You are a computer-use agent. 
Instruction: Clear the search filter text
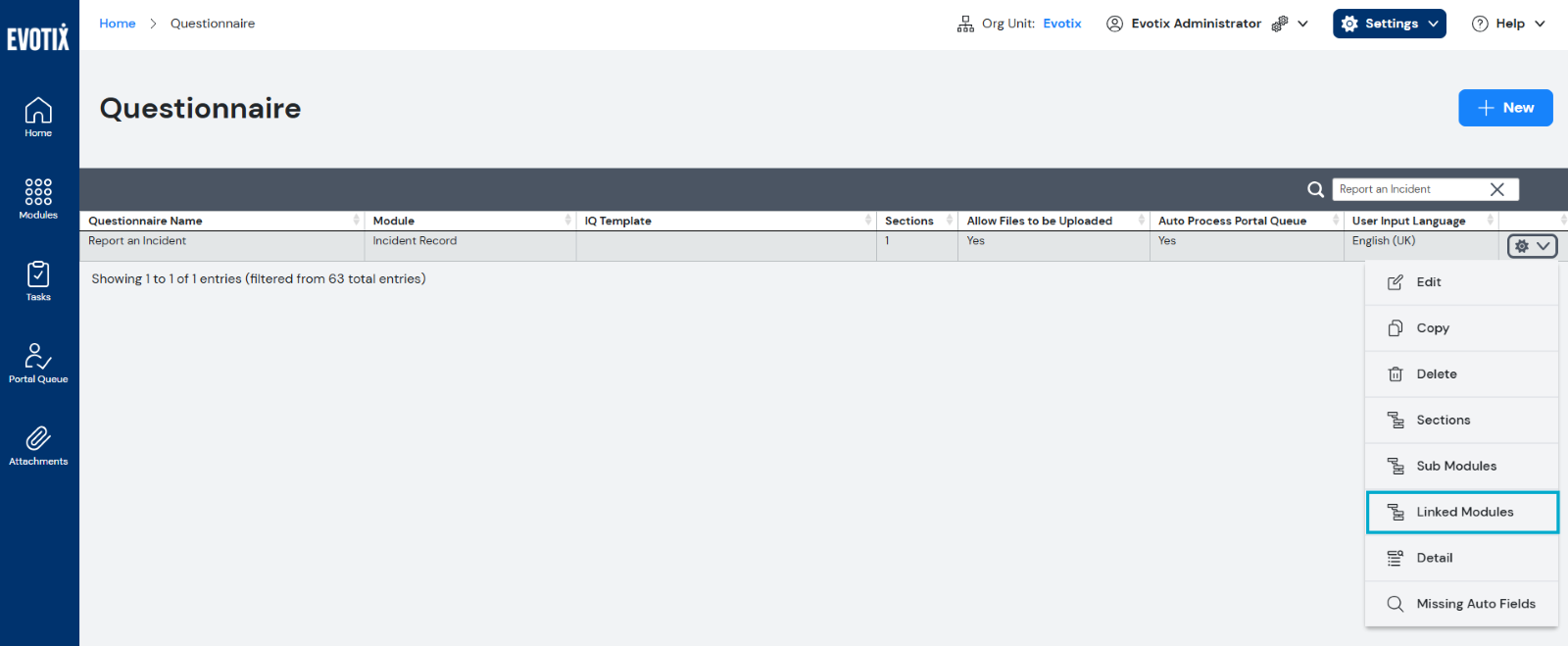pyautogui.click(x=1496, y=189)
